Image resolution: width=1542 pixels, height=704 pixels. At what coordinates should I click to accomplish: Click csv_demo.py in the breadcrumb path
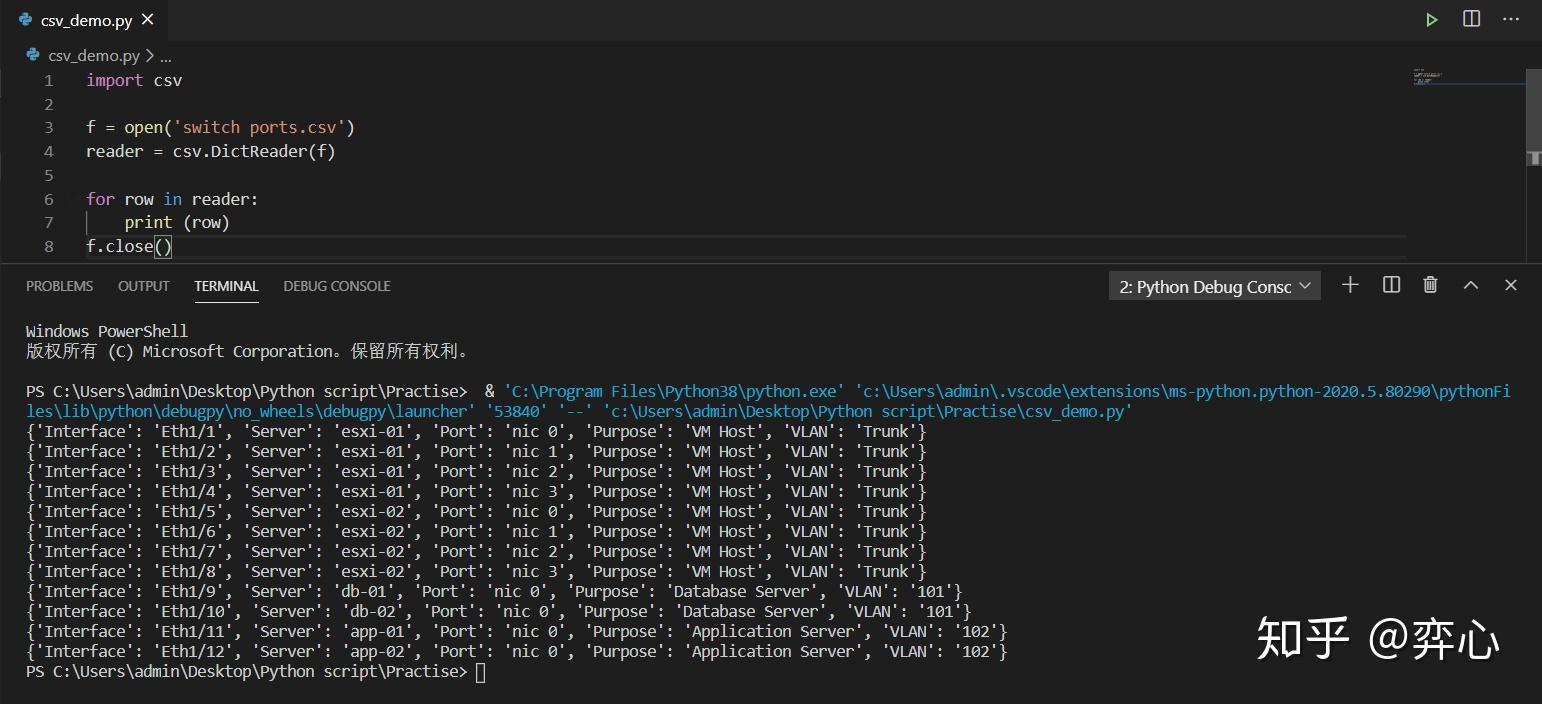click(93, 56)
